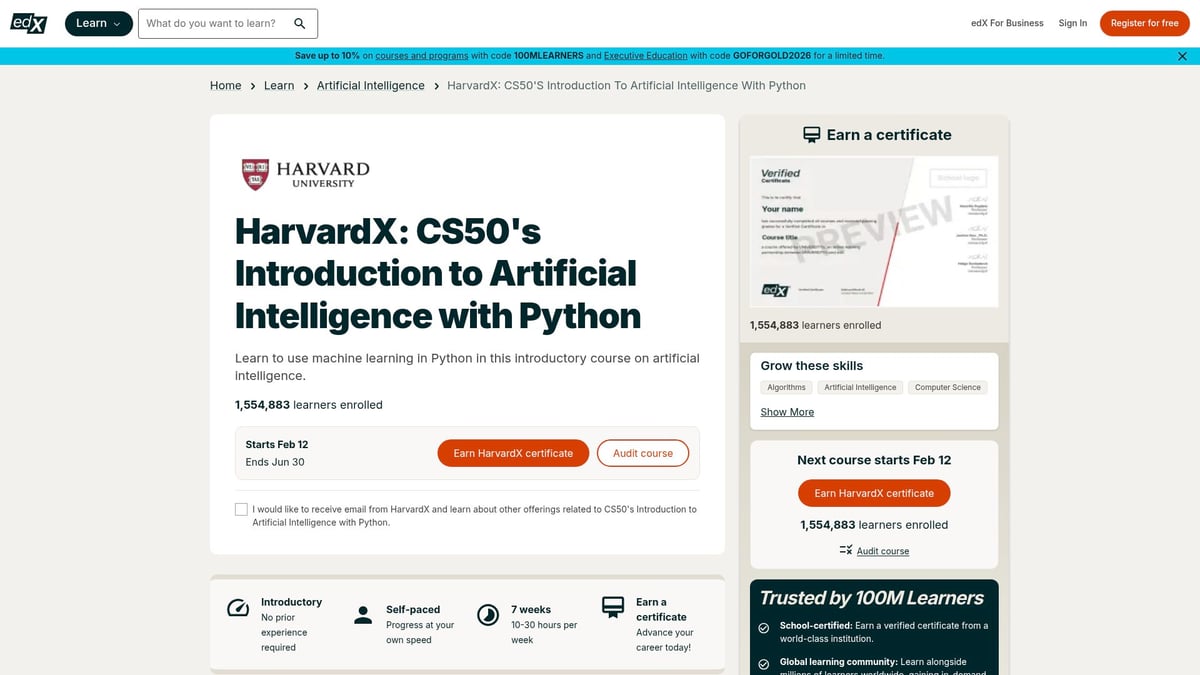Click 'No prior experience required' text

pos(284,632)
